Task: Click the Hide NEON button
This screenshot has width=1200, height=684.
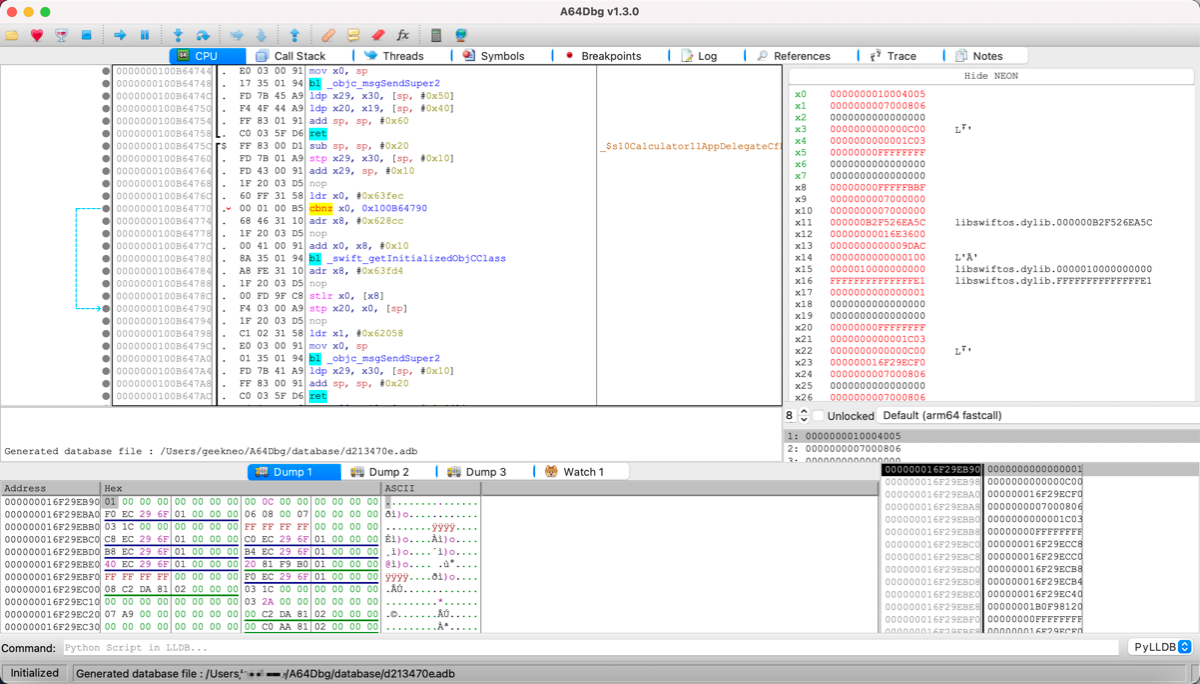Action: 992,76
